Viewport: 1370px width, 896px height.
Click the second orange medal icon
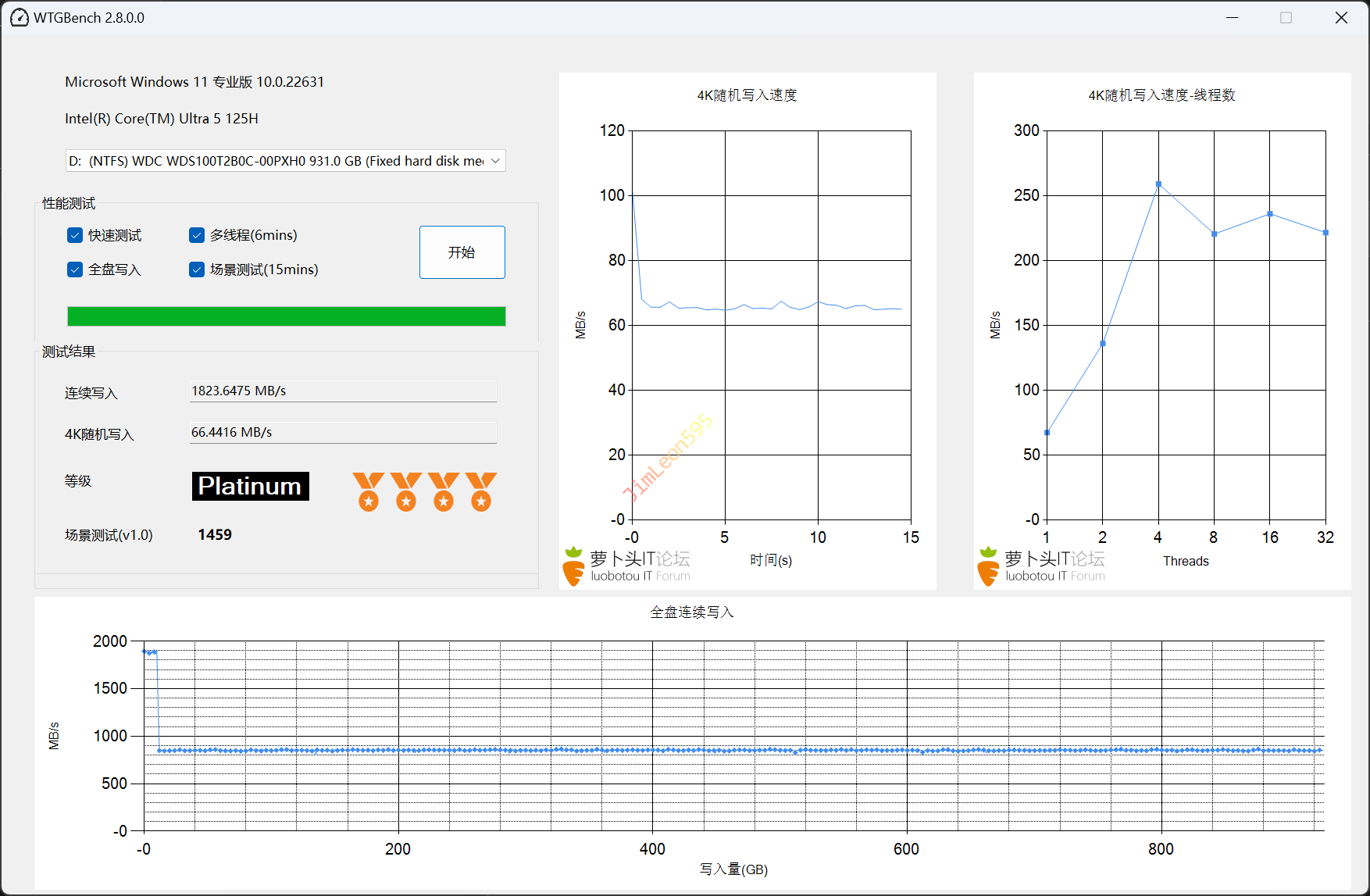(x=406, y=491)
